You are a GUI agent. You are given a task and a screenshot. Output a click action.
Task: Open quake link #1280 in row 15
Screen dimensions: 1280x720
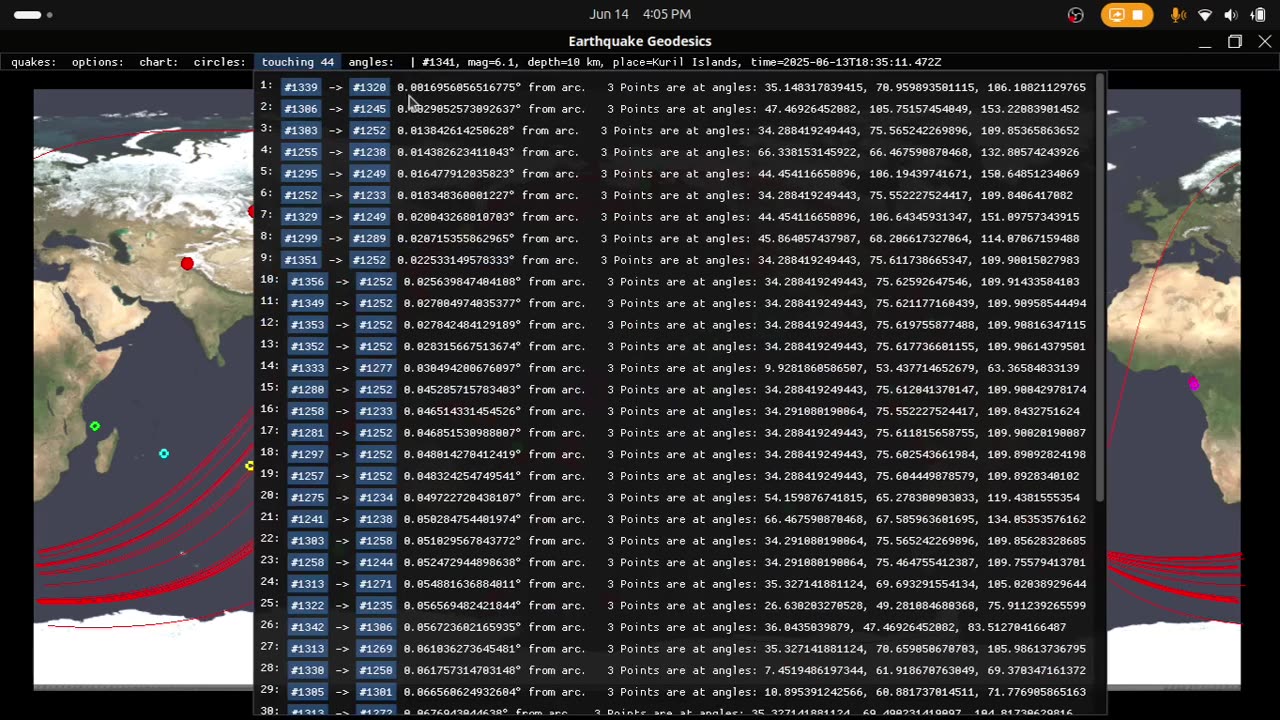click(x=307, y=390)
